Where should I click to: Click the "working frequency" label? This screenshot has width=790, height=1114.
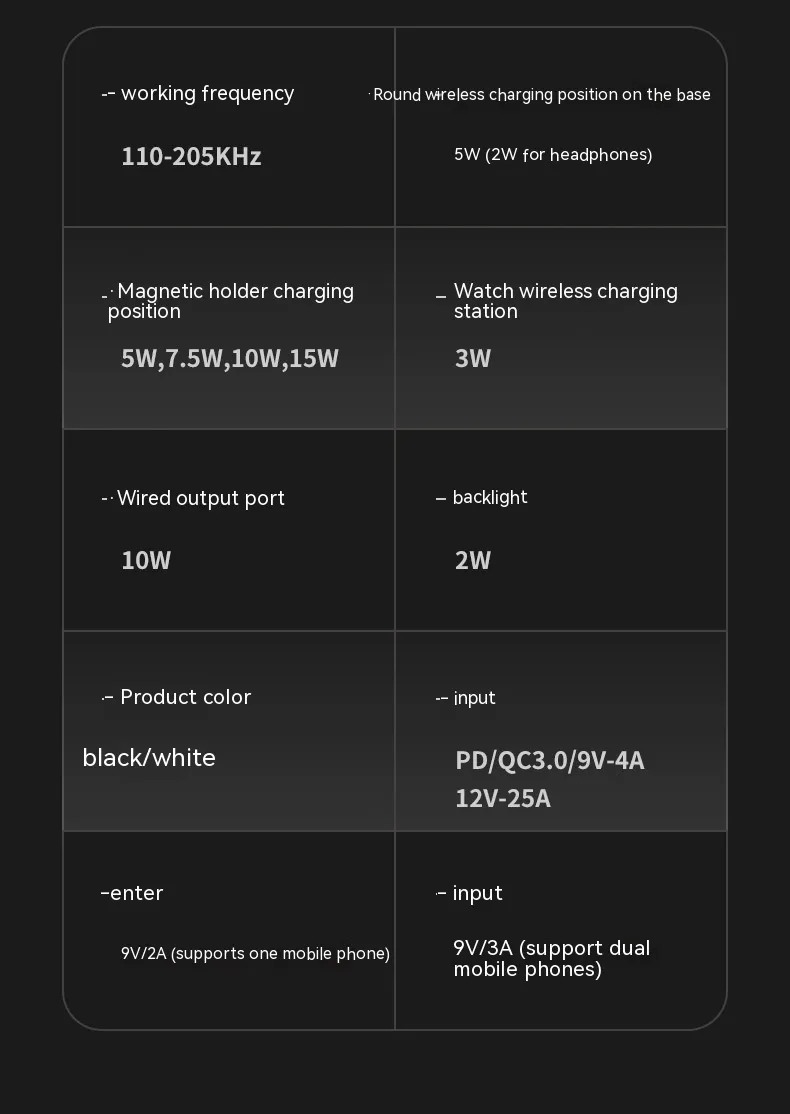pos(207,94)
